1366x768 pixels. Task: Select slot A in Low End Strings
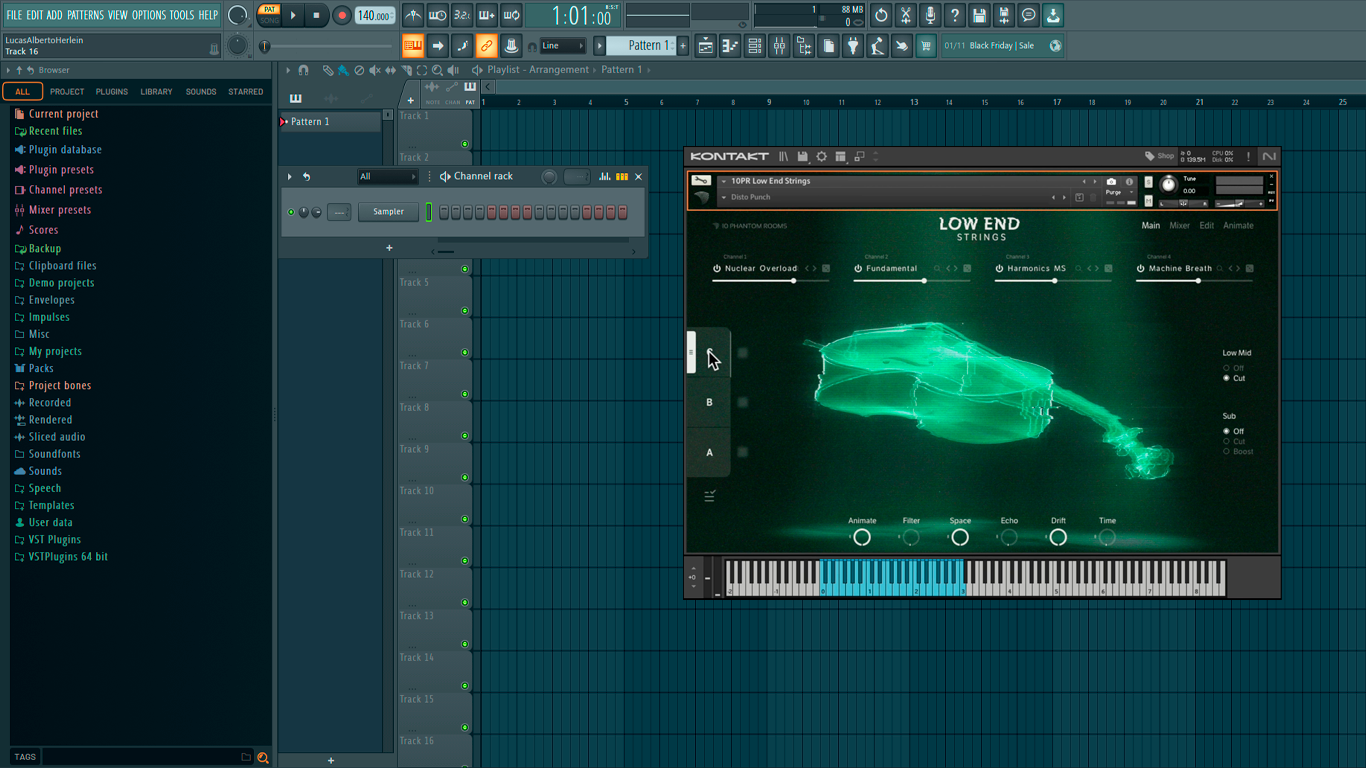(x=709, y=452)
